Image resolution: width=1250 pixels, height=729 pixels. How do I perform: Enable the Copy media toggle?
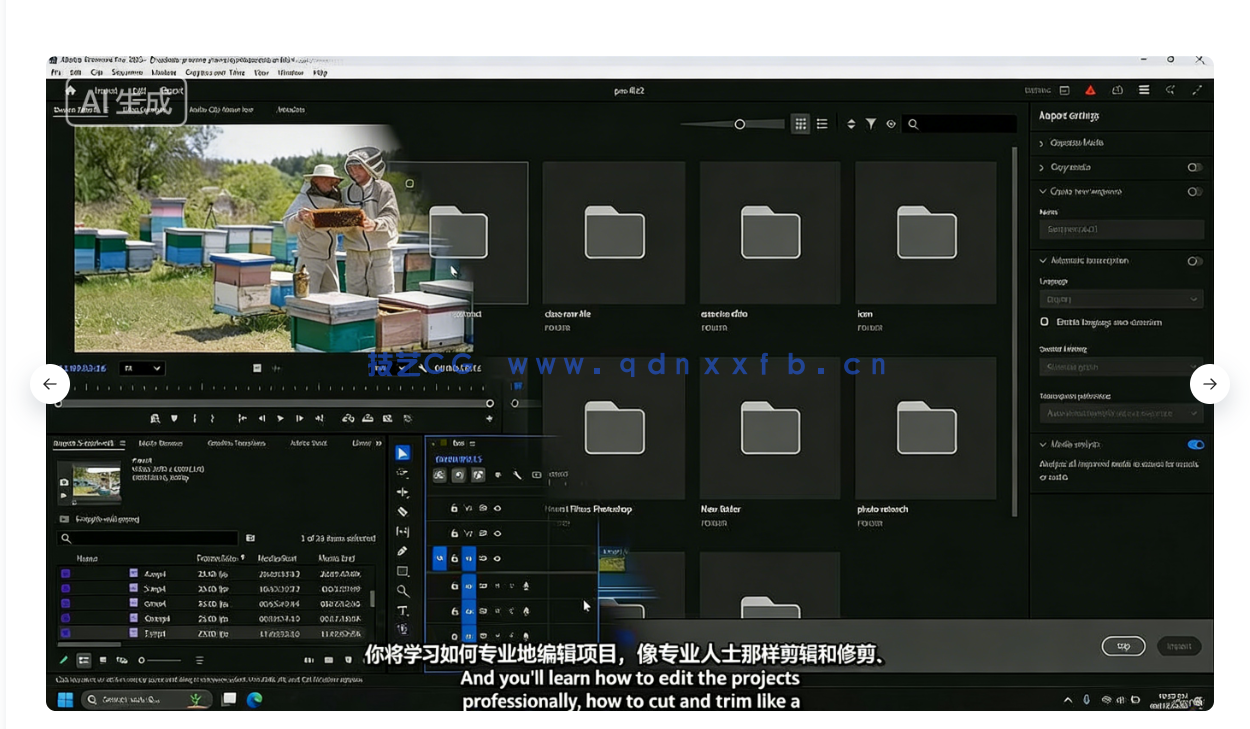click(x=1196, y=167)
